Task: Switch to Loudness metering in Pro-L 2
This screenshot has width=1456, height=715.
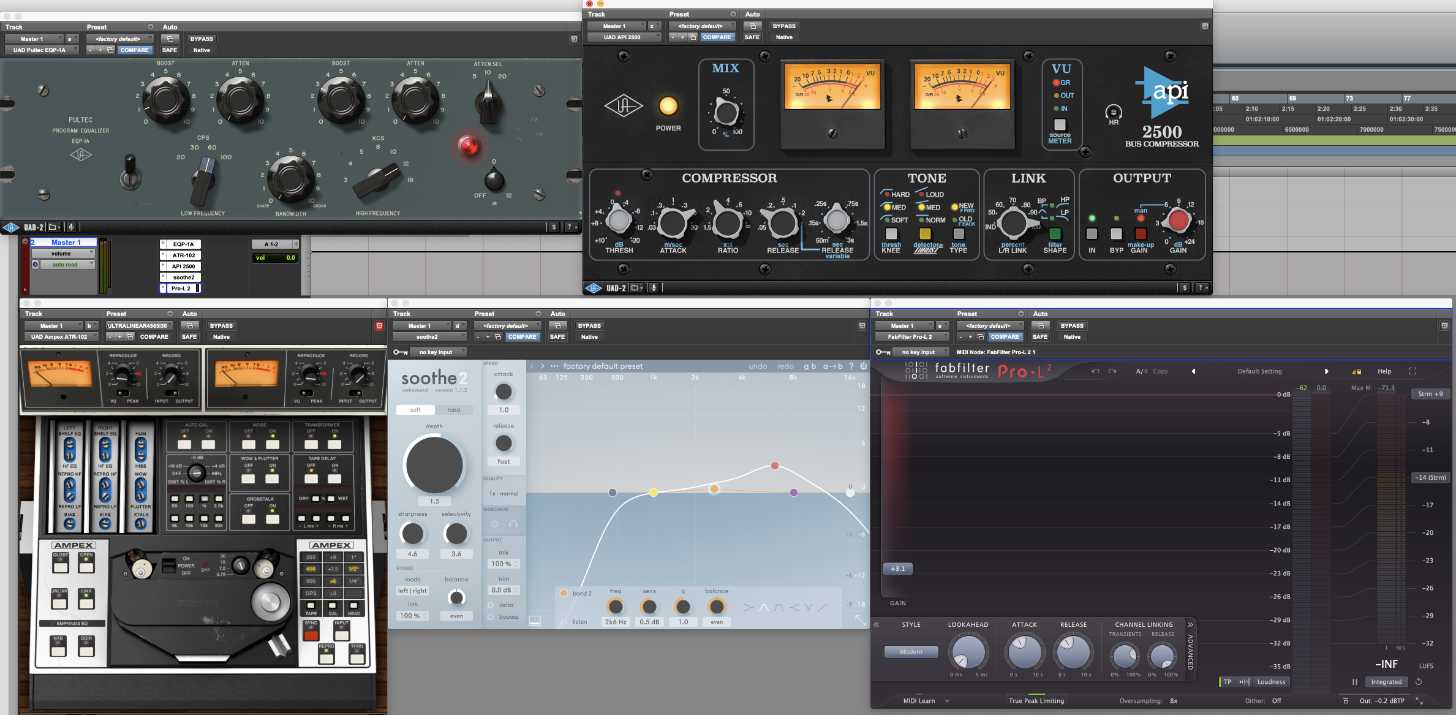Action: (x=1271, y=682)
